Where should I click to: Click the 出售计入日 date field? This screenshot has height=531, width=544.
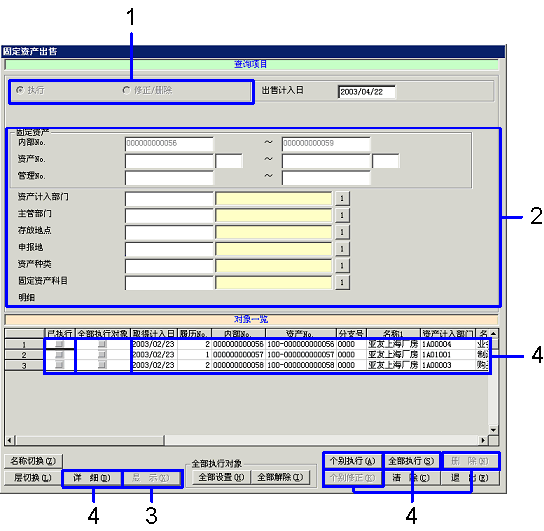[x=366, y=92]
